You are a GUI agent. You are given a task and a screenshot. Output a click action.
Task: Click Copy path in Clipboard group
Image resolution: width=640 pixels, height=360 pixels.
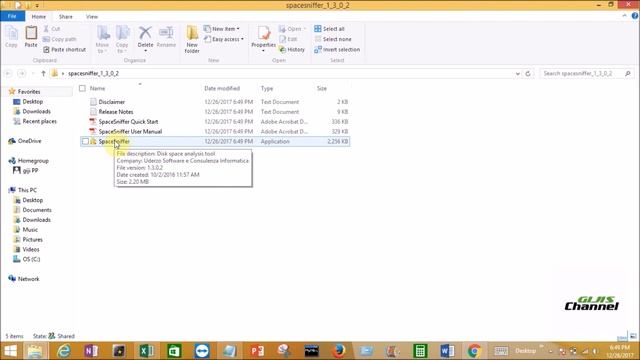point(60,39)
